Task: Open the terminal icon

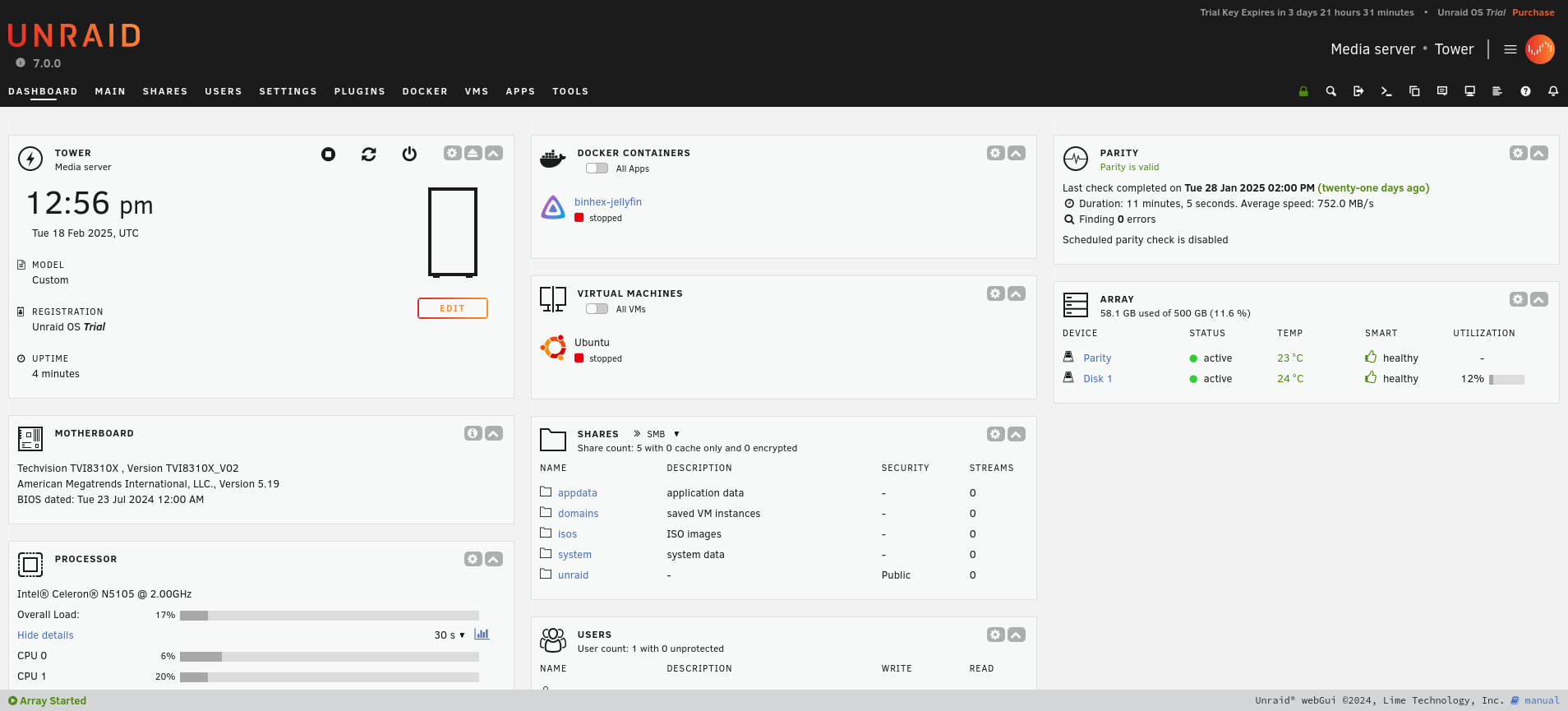Action: coord(1386,91)
